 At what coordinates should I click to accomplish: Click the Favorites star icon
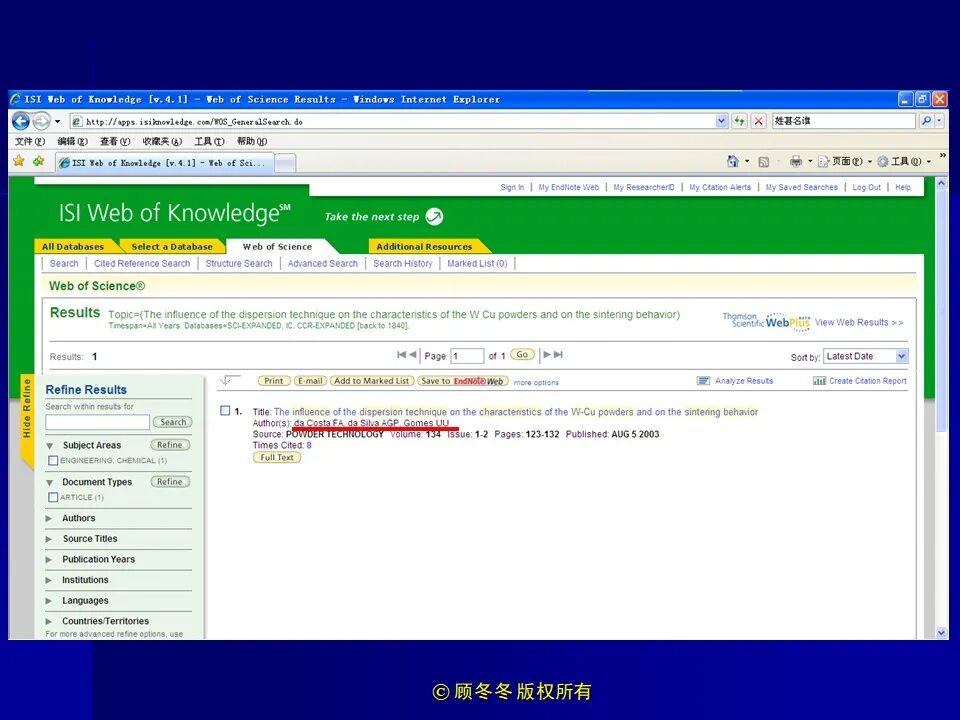click(19, 161)
